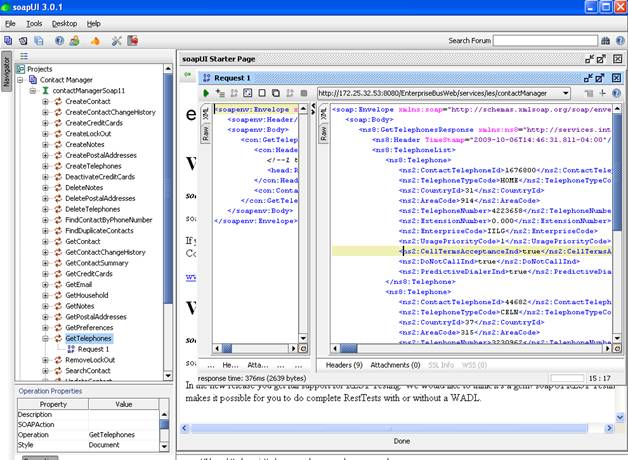Click the empty square icon in Request toolbar

click(x=262, y=93)
